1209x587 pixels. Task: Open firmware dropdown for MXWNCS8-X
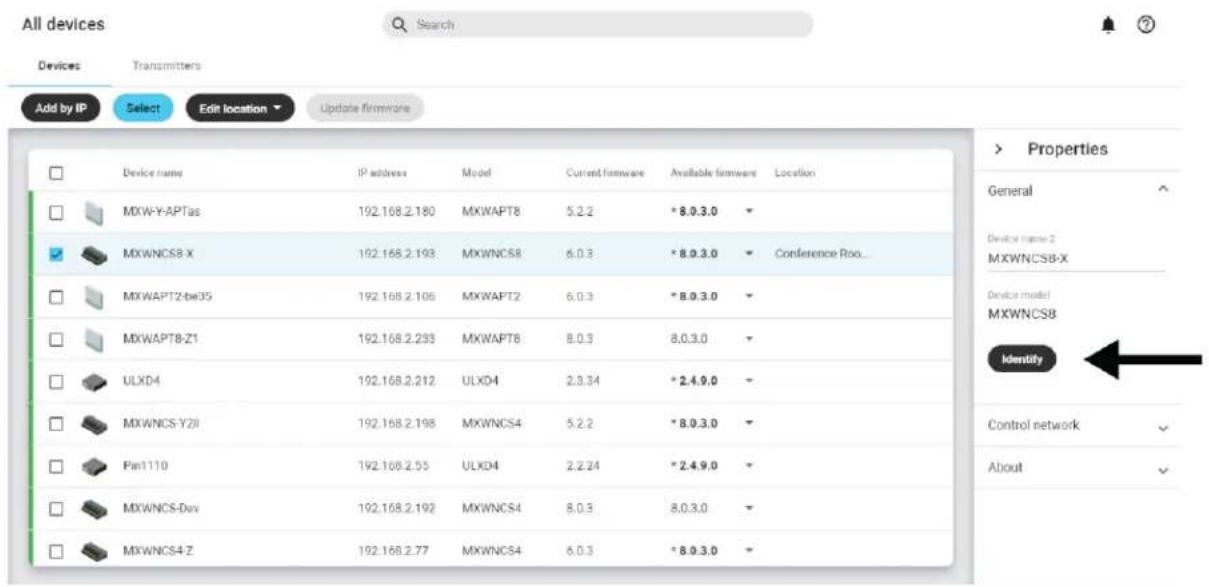point(750,254)
